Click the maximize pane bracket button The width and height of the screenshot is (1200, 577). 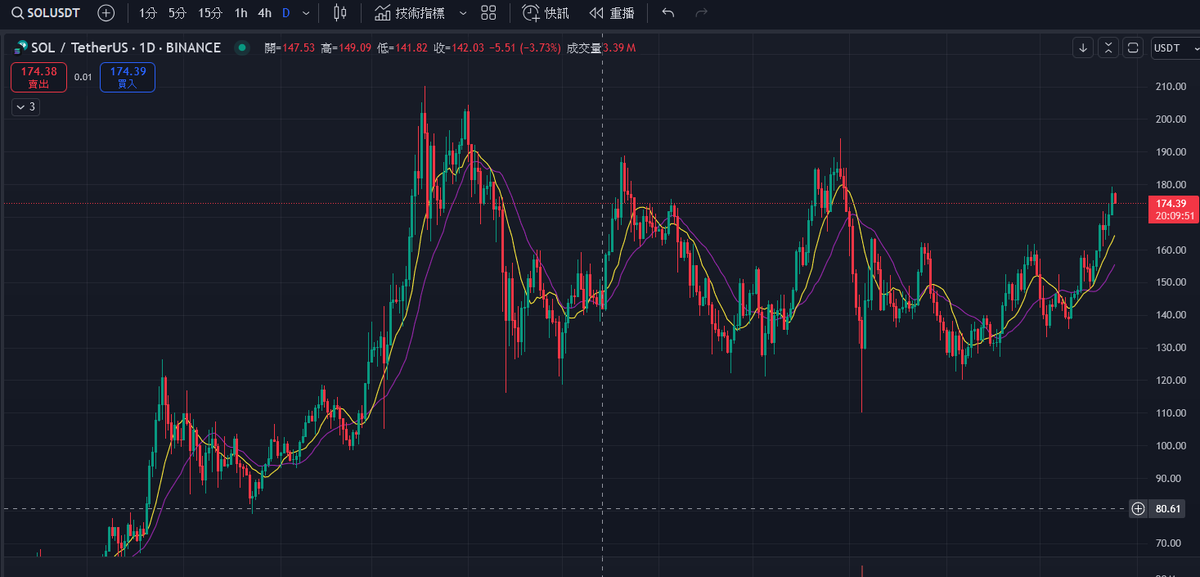(x=1132, y=47)
